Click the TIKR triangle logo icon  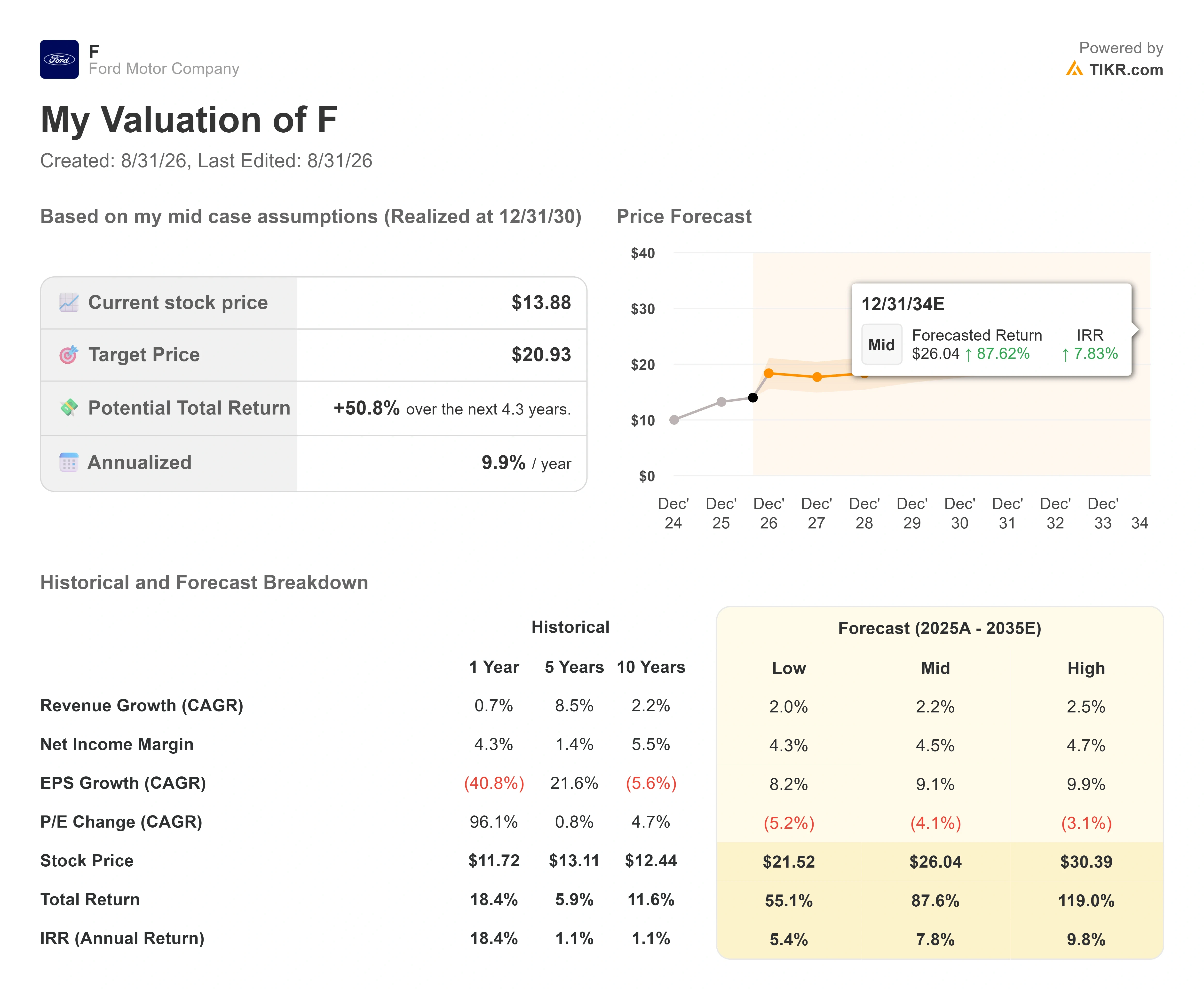click(x=1074, y=69)
